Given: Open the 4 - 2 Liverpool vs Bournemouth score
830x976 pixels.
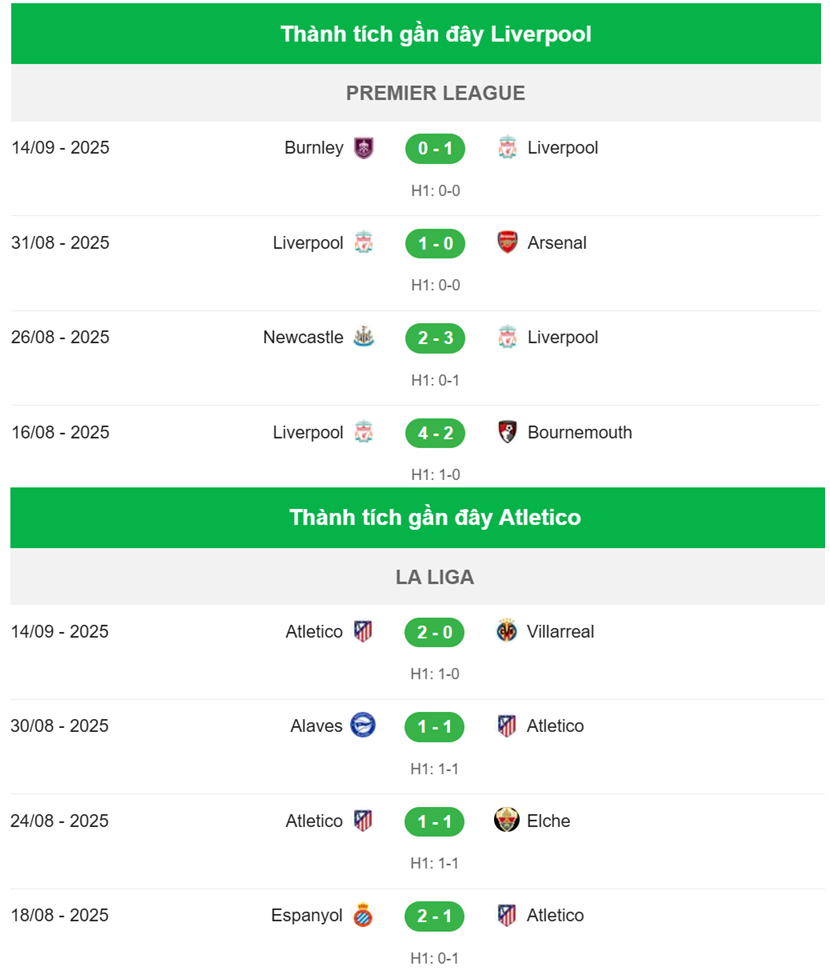Looking at the screenshot, I should [435, 433].
